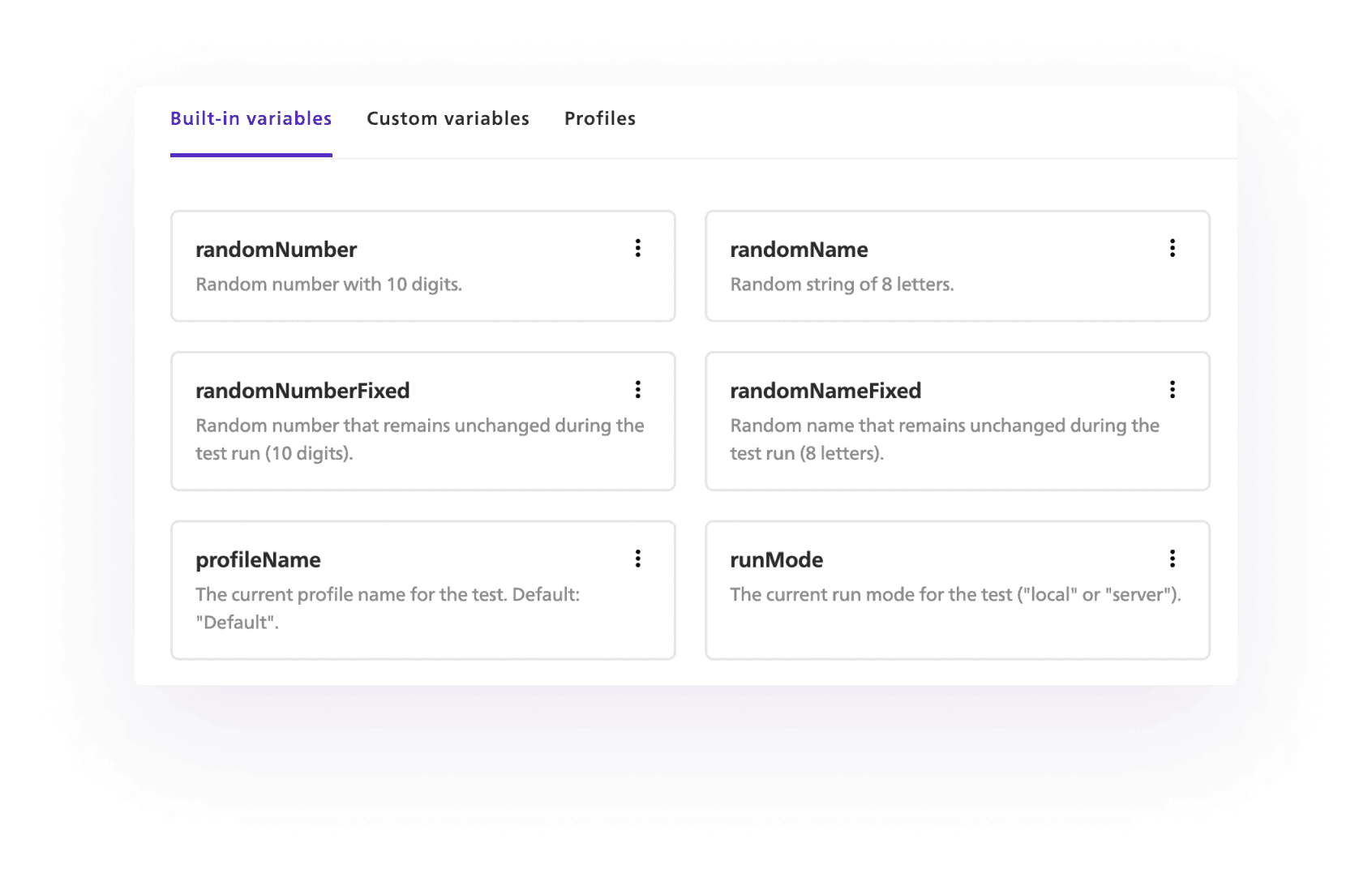Open the Profiles tab

[x=600, y=118]
